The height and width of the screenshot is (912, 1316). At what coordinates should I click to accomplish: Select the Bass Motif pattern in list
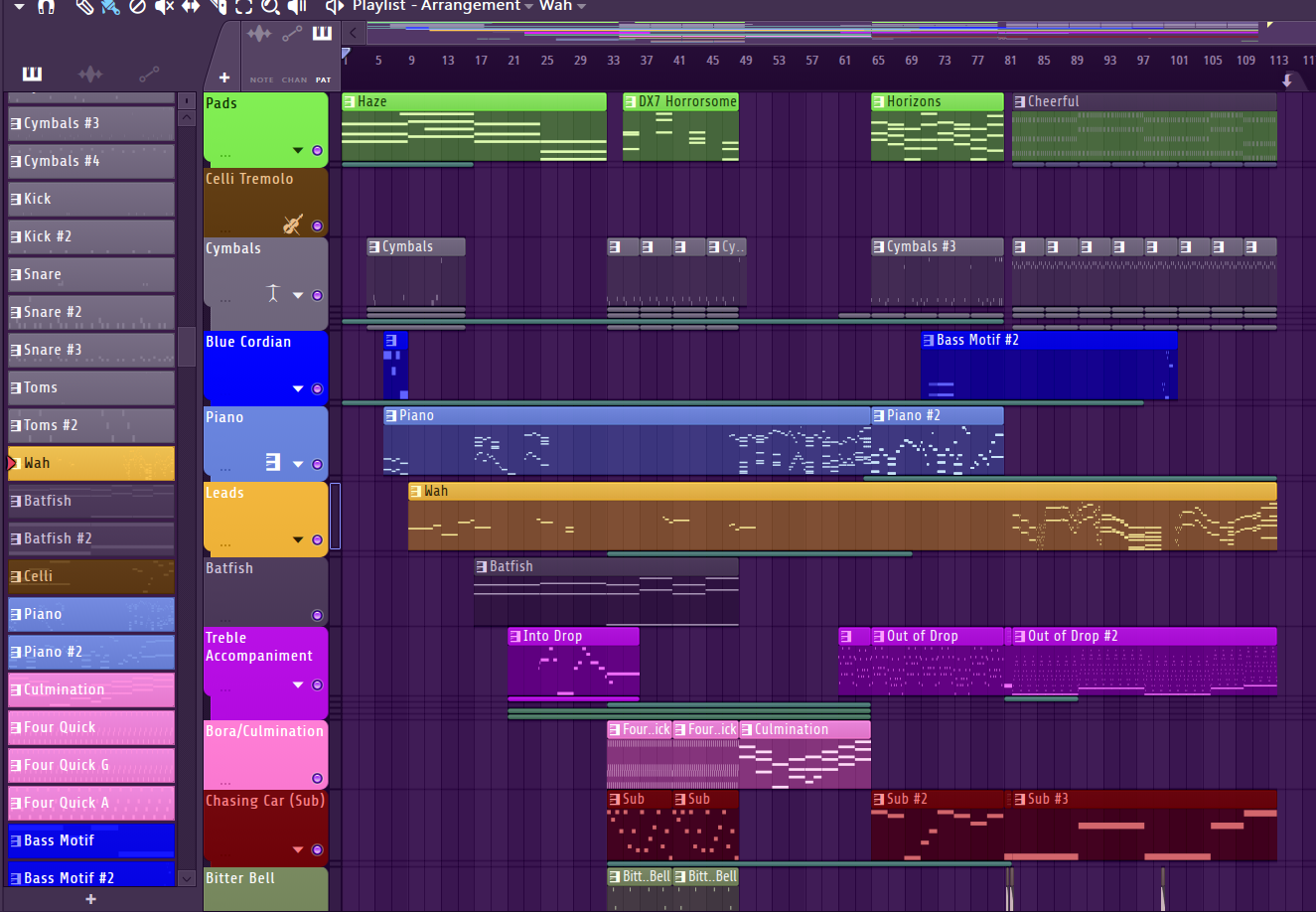(90, 840)
